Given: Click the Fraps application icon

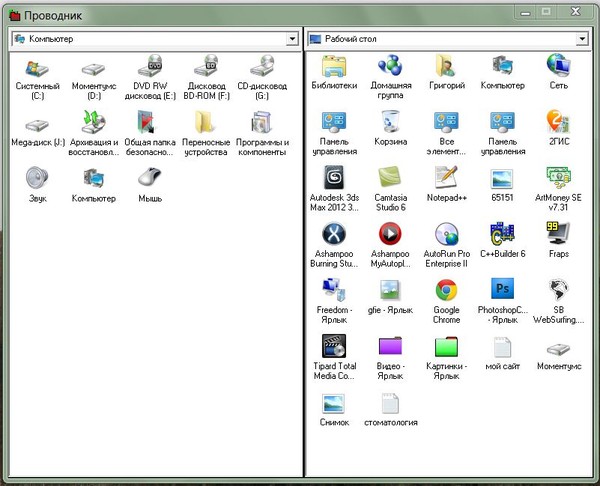Looking at the screenshot, I should click(x=558, y=235).
